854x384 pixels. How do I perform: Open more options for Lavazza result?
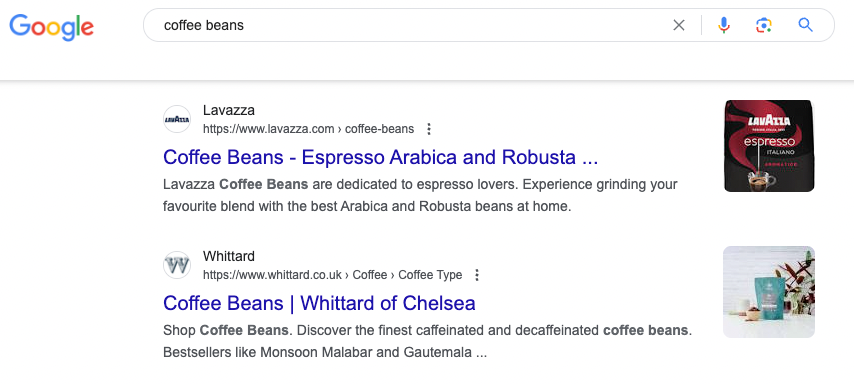(429, 129)
